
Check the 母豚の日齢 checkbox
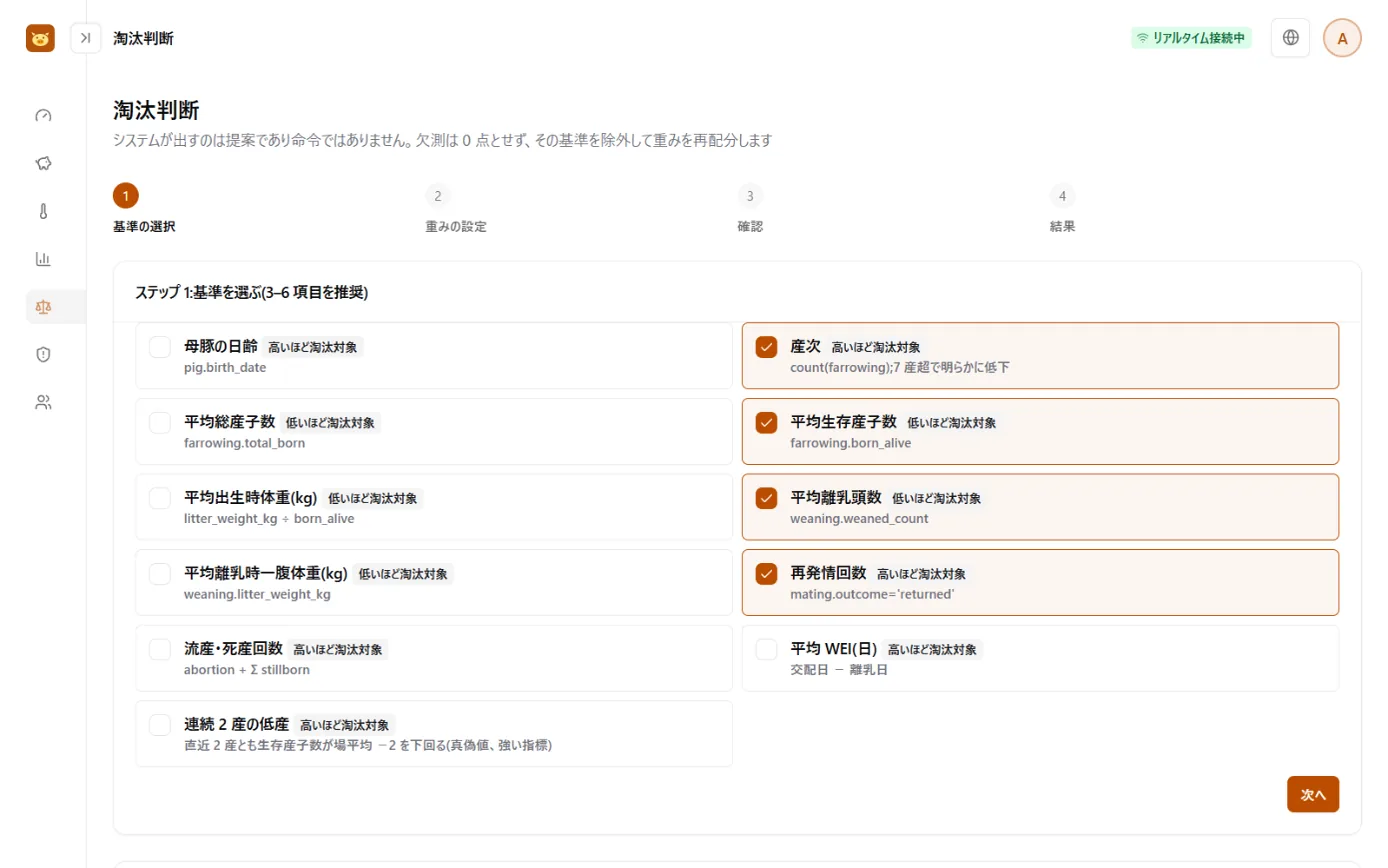click(x=160, y=347)
